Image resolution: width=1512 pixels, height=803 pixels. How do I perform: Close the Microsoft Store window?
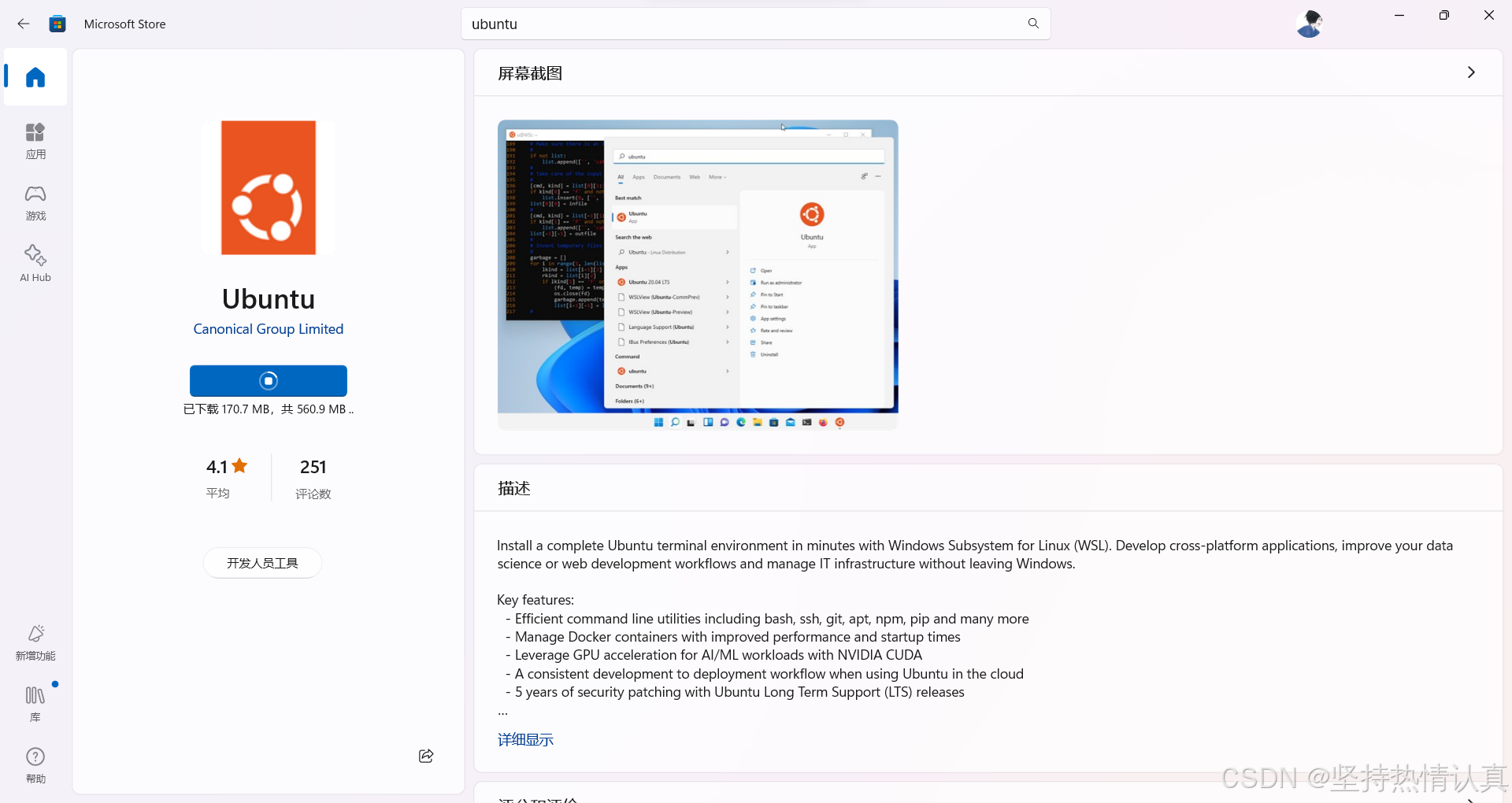(1489, 15)
